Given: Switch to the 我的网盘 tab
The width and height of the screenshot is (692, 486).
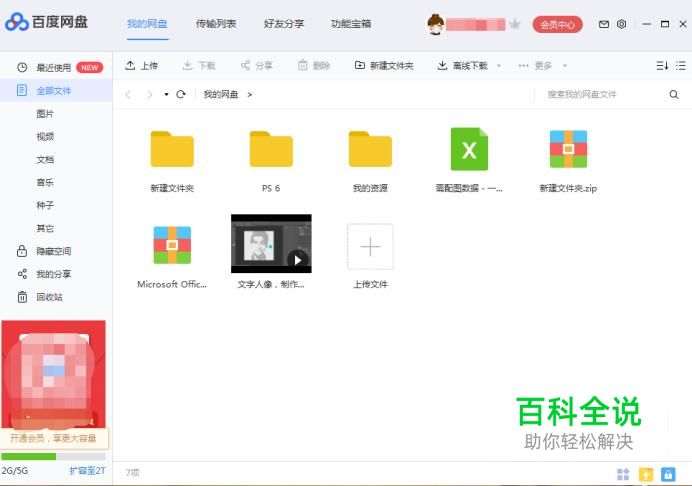Looking at the screenshot, I should (147, 24).
